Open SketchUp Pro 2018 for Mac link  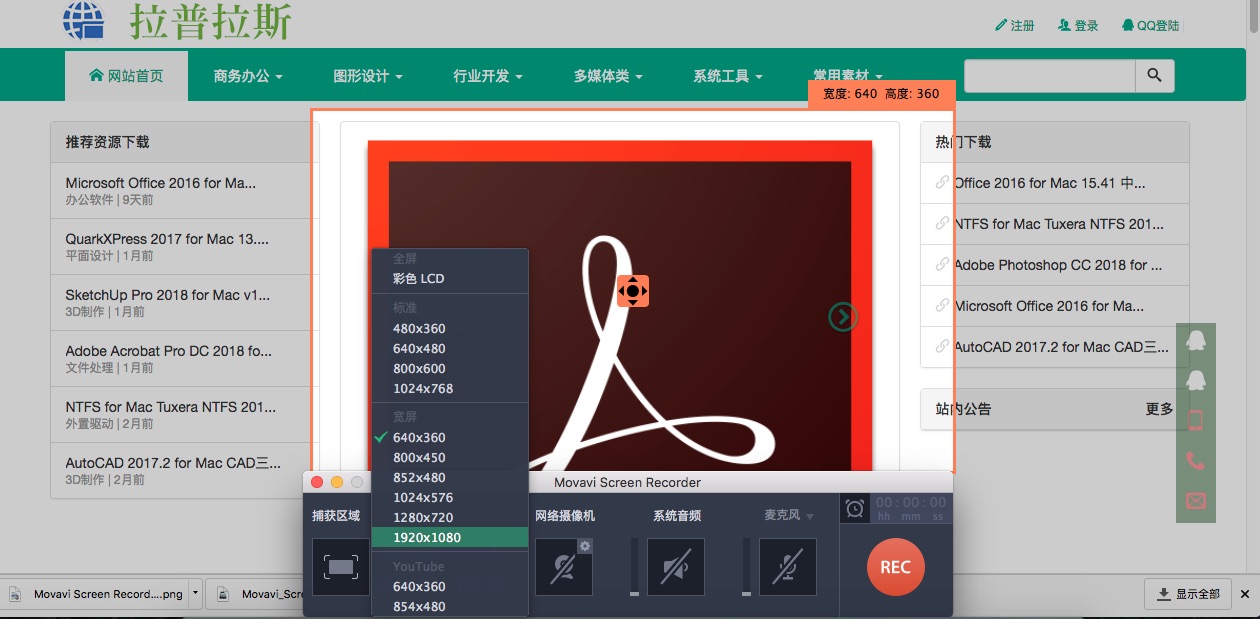click(168, 295)
